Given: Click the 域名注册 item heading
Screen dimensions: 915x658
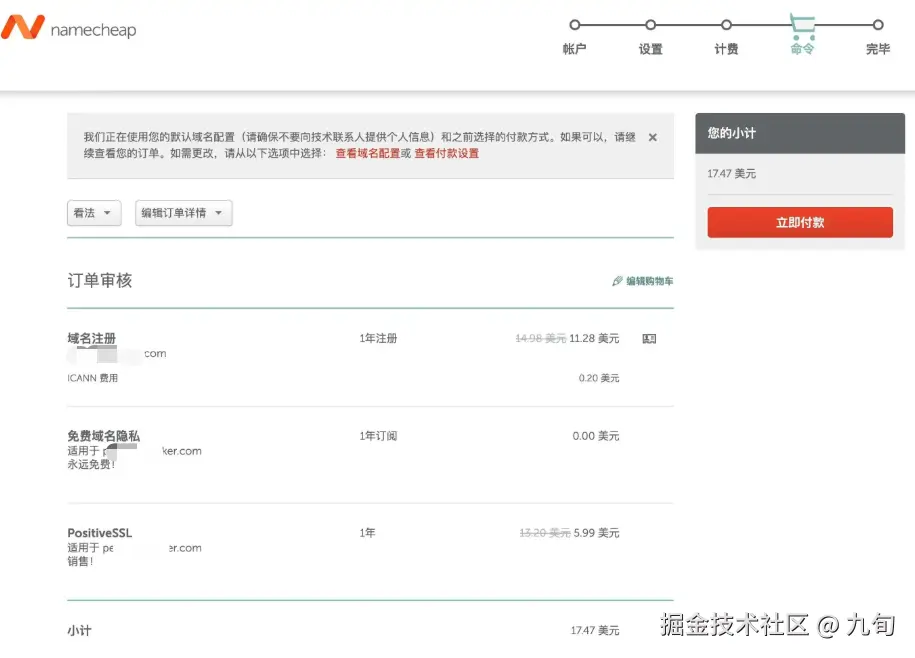Looking at the screenshot, I should tap(92, 339).
